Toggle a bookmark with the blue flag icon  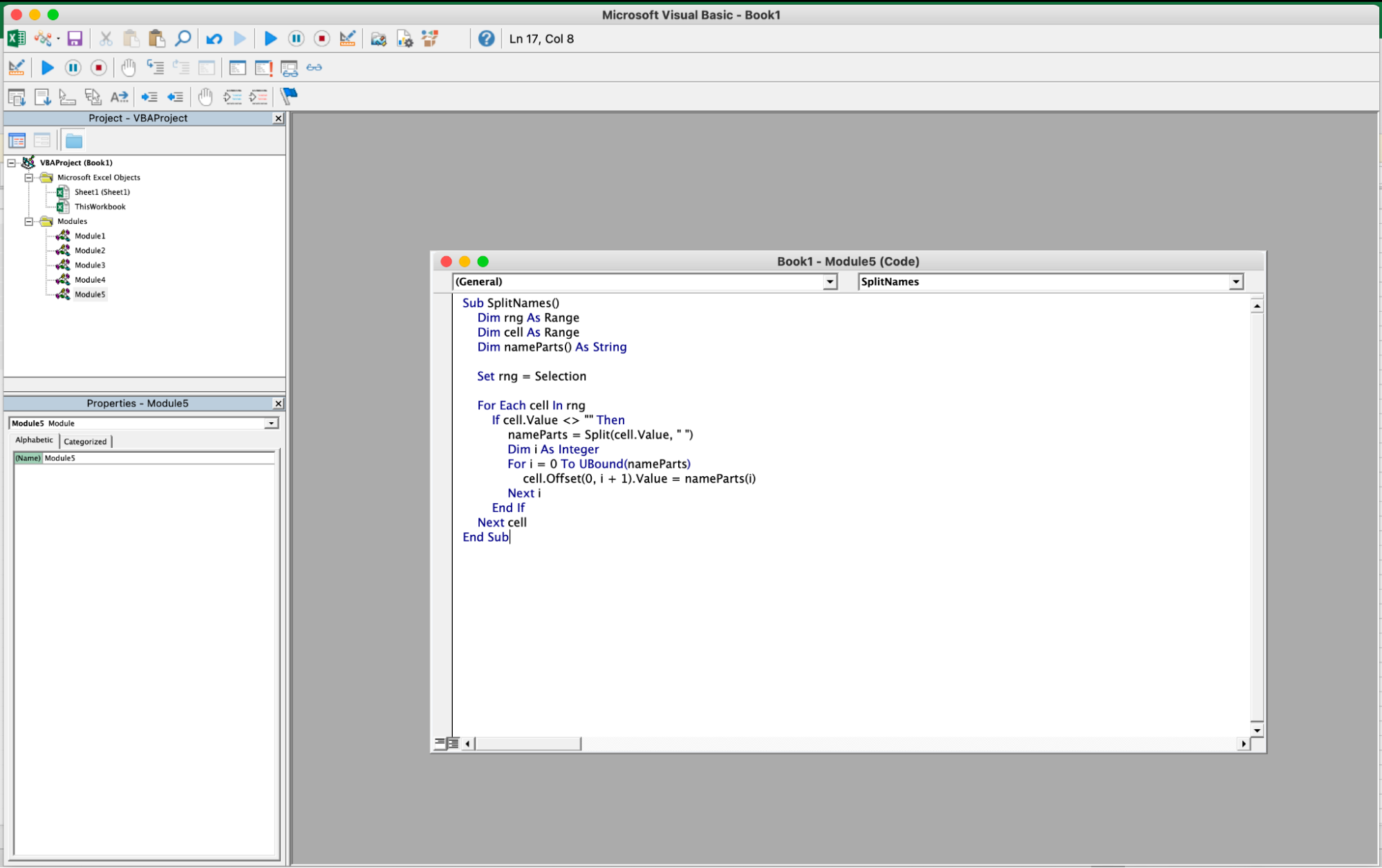(x=288, y=97)
